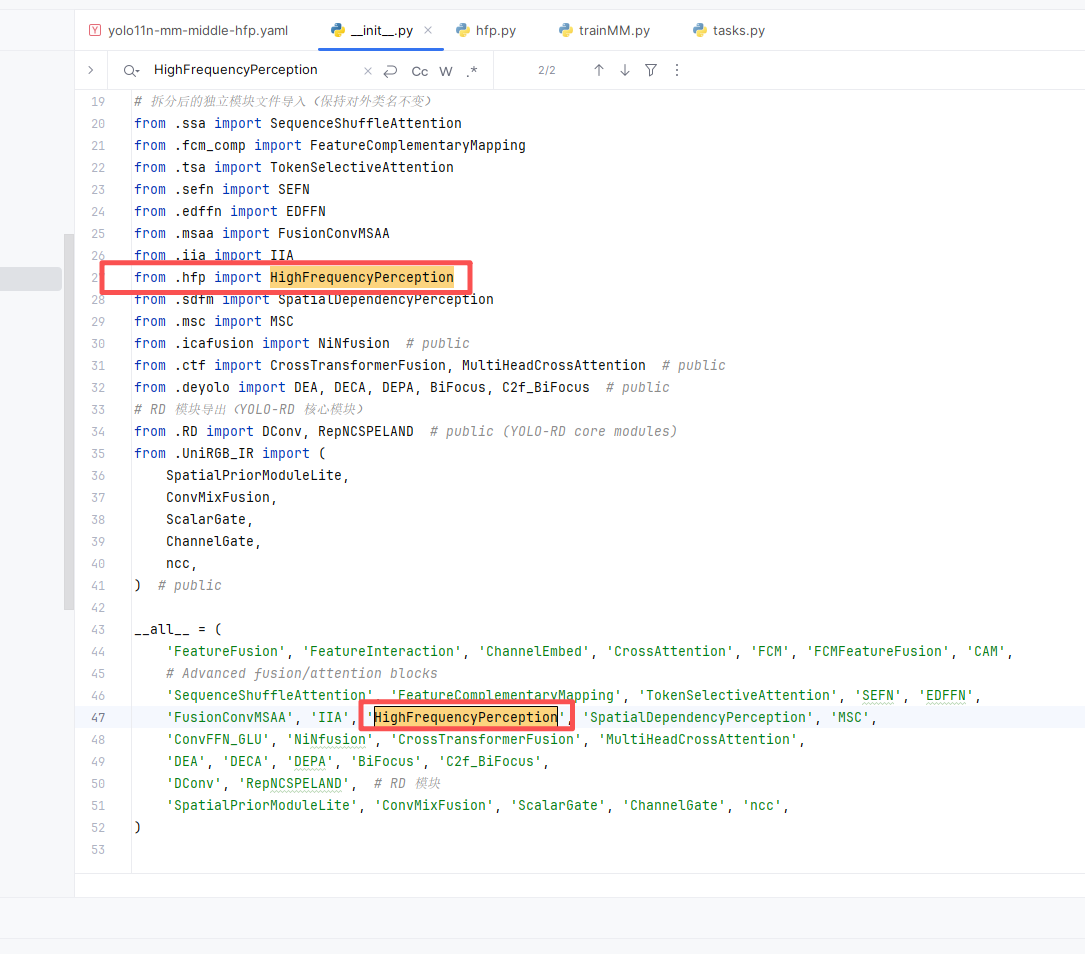Click the 2/2 match counter
The height and width of the screenshot is (954, 1085).
point(547,71)
